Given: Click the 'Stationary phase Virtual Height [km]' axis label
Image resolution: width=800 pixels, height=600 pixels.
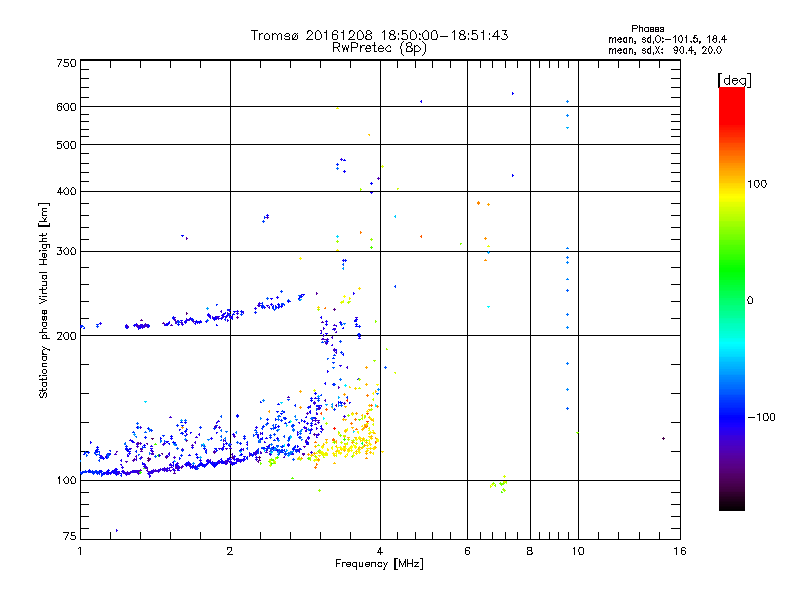Looking at the screenshot, I should coord(44,300).
